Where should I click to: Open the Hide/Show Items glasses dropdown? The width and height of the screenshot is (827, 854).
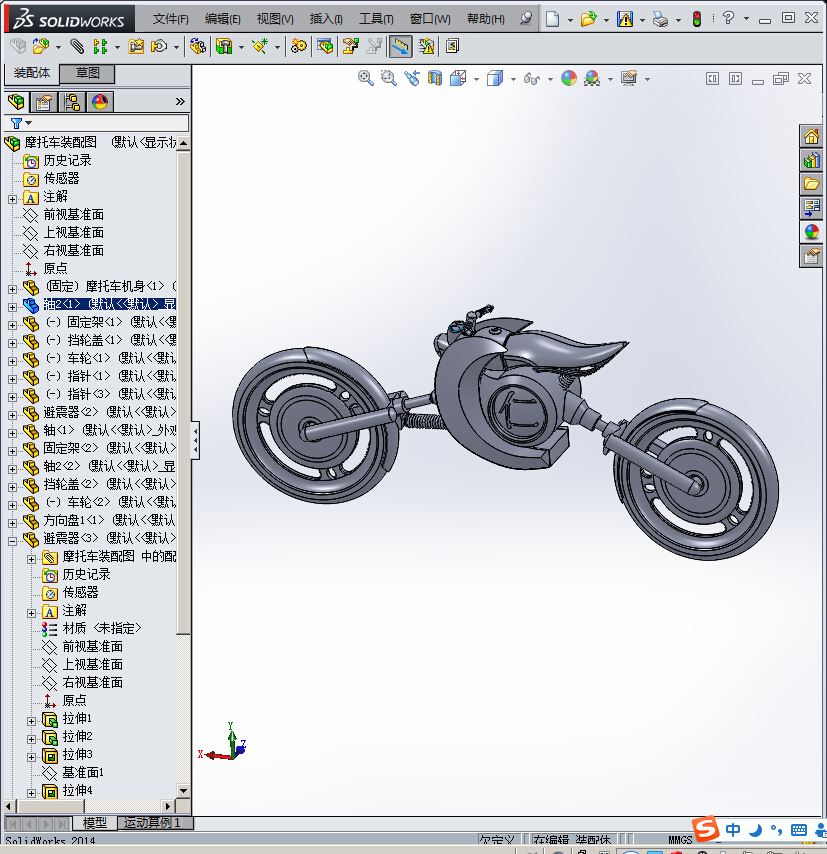pyautogui.click(x=550, y=80)
